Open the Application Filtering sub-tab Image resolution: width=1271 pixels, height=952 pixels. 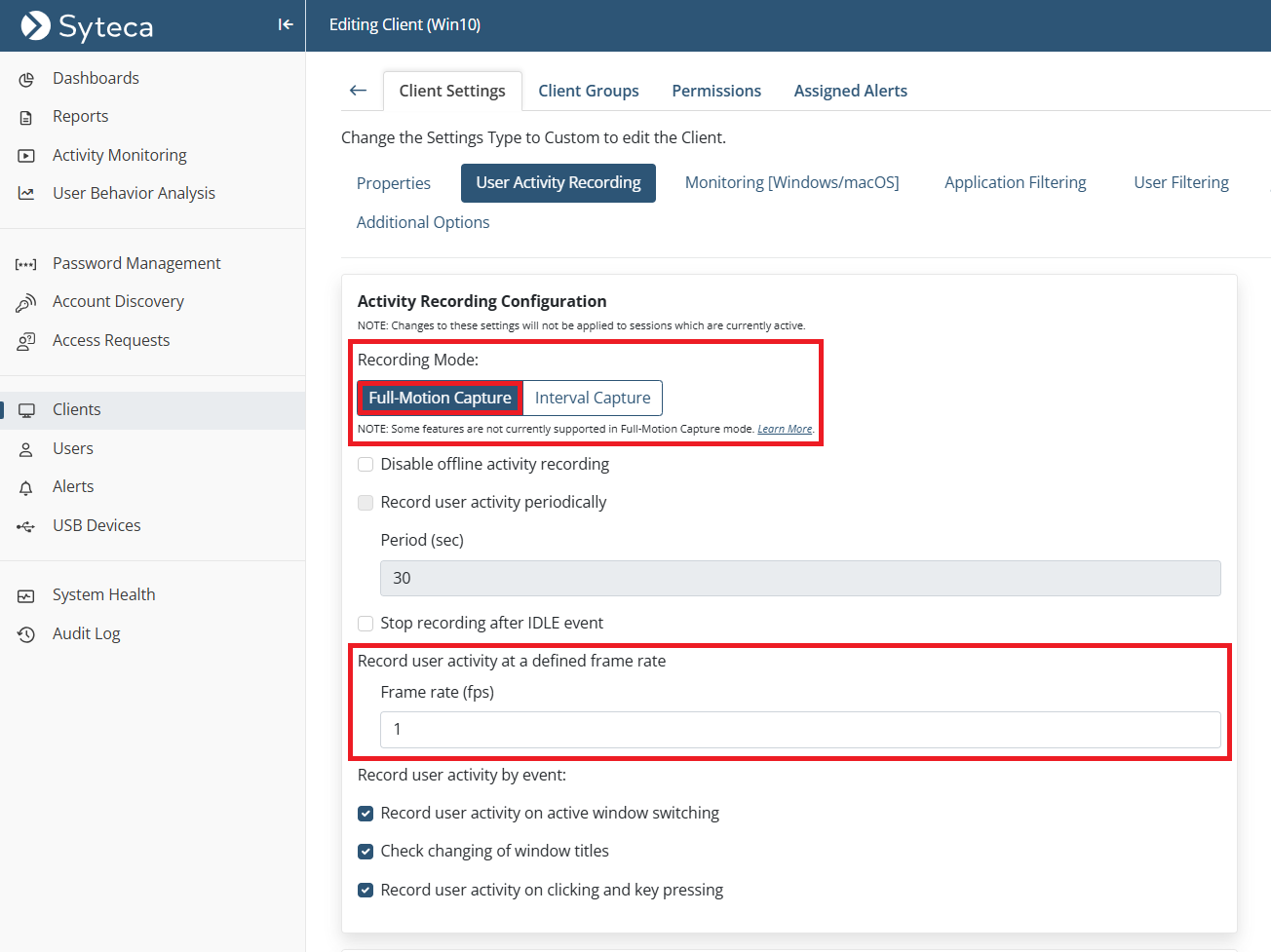coord(1015,182)
